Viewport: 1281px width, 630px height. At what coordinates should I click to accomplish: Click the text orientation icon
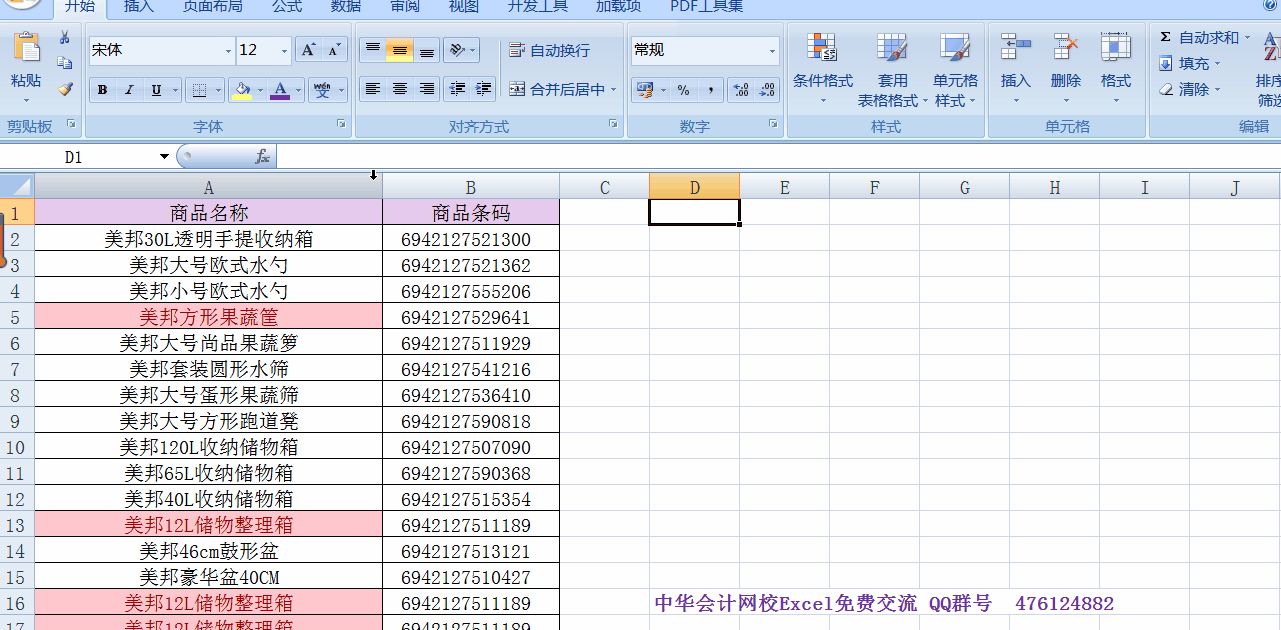(x=455, y=50)
